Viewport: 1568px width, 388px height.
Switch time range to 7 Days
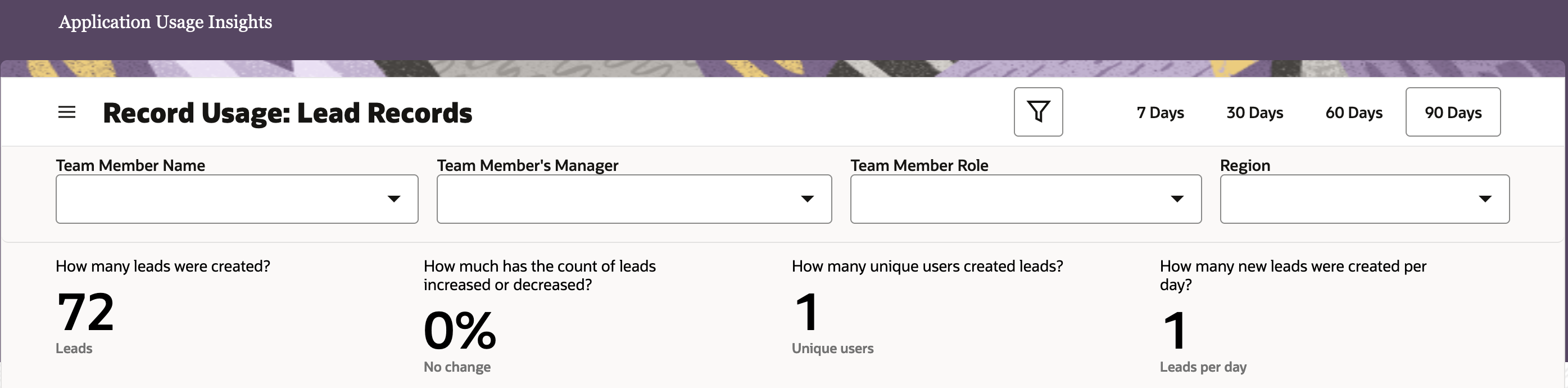(1160, 112)
